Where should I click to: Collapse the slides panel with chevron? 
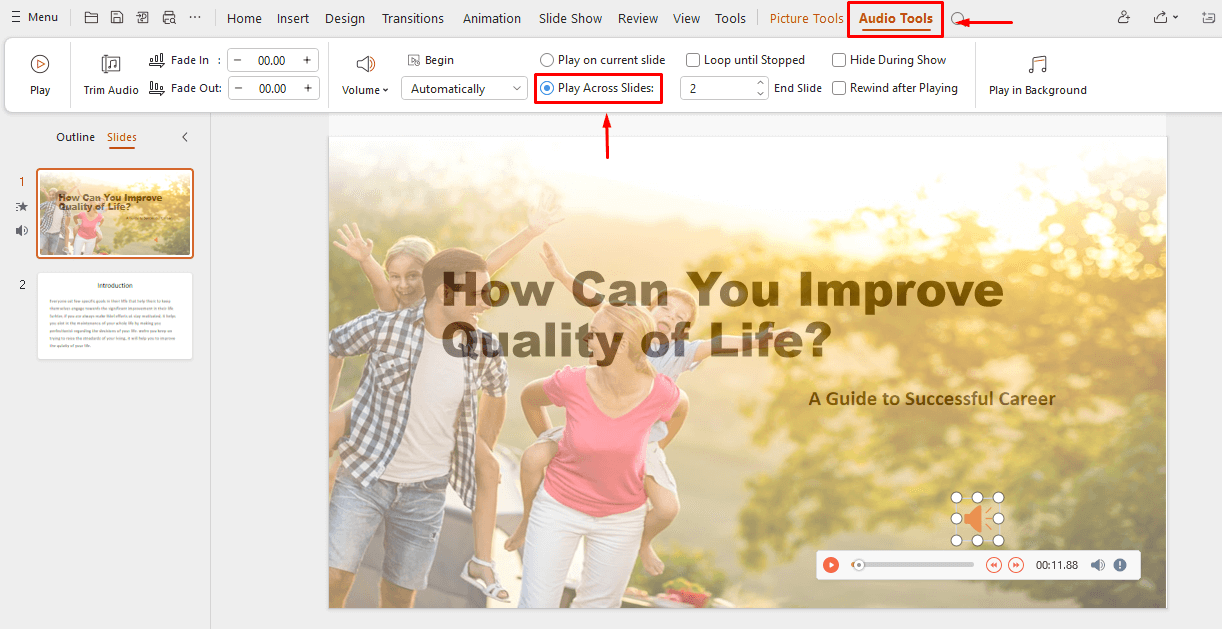[x=184, y=137]
